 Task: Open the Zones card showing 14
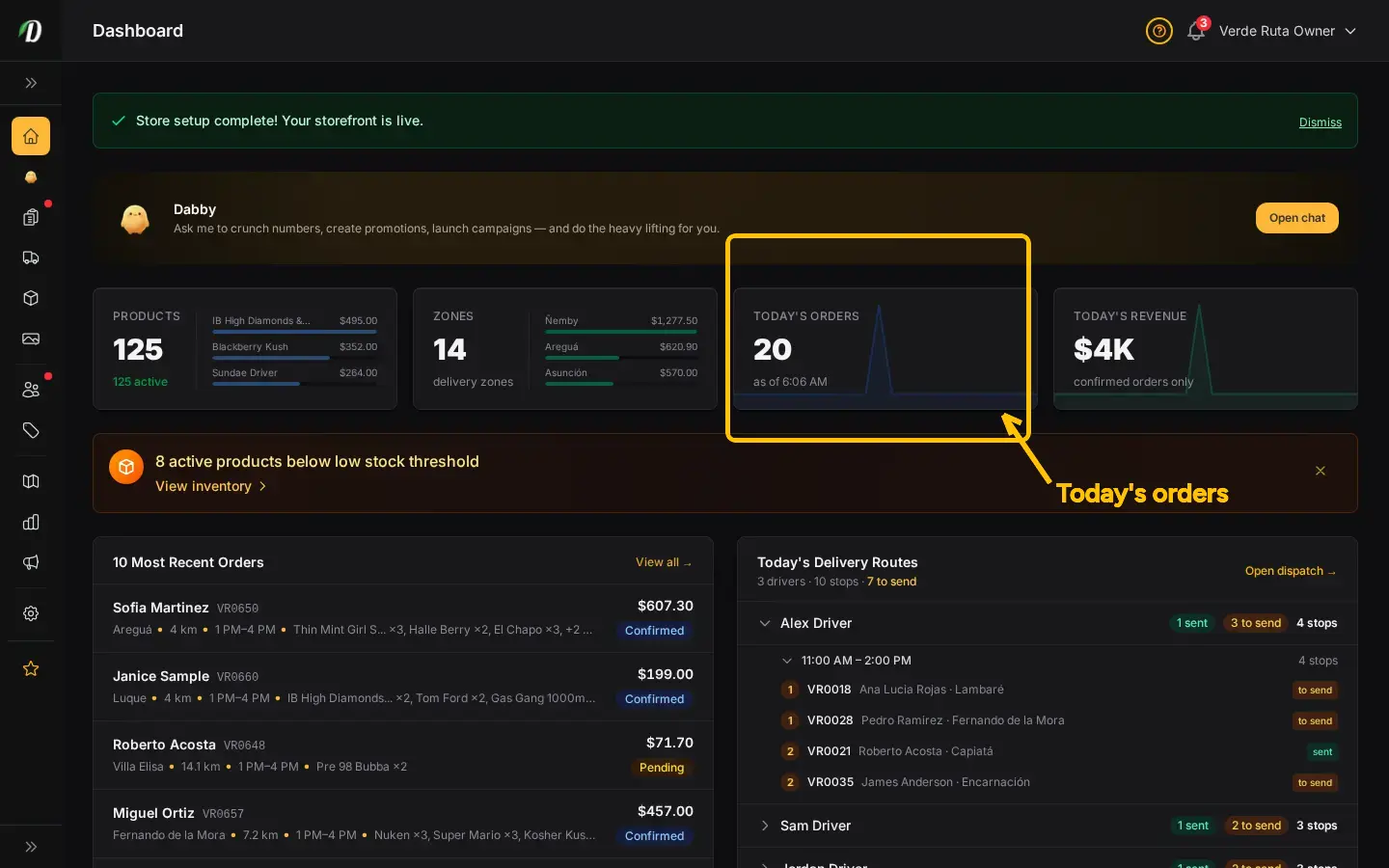(565, 349)
